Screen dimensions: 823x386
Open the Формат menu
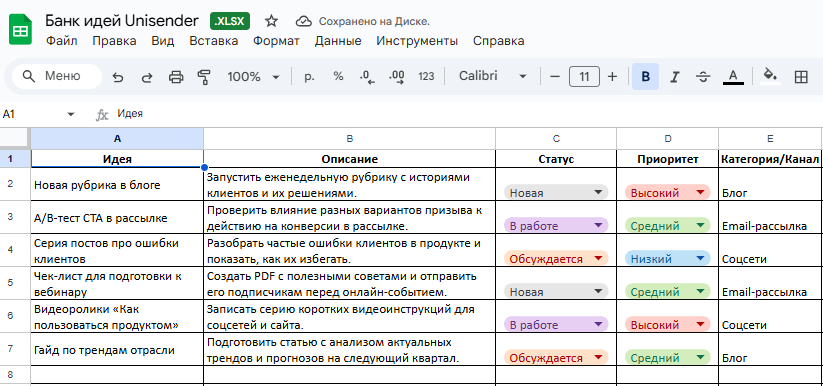[x=276, y=41]
